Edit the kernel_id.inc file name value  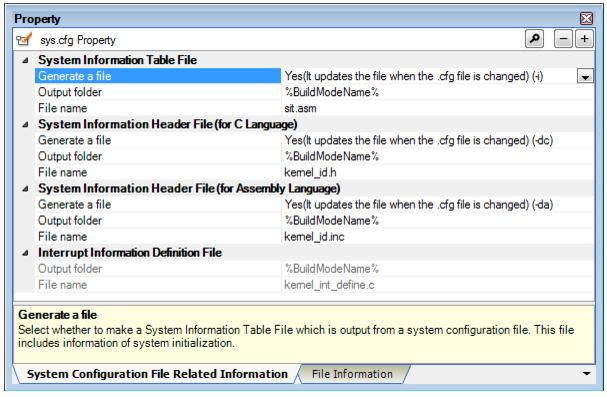[437, 237]
